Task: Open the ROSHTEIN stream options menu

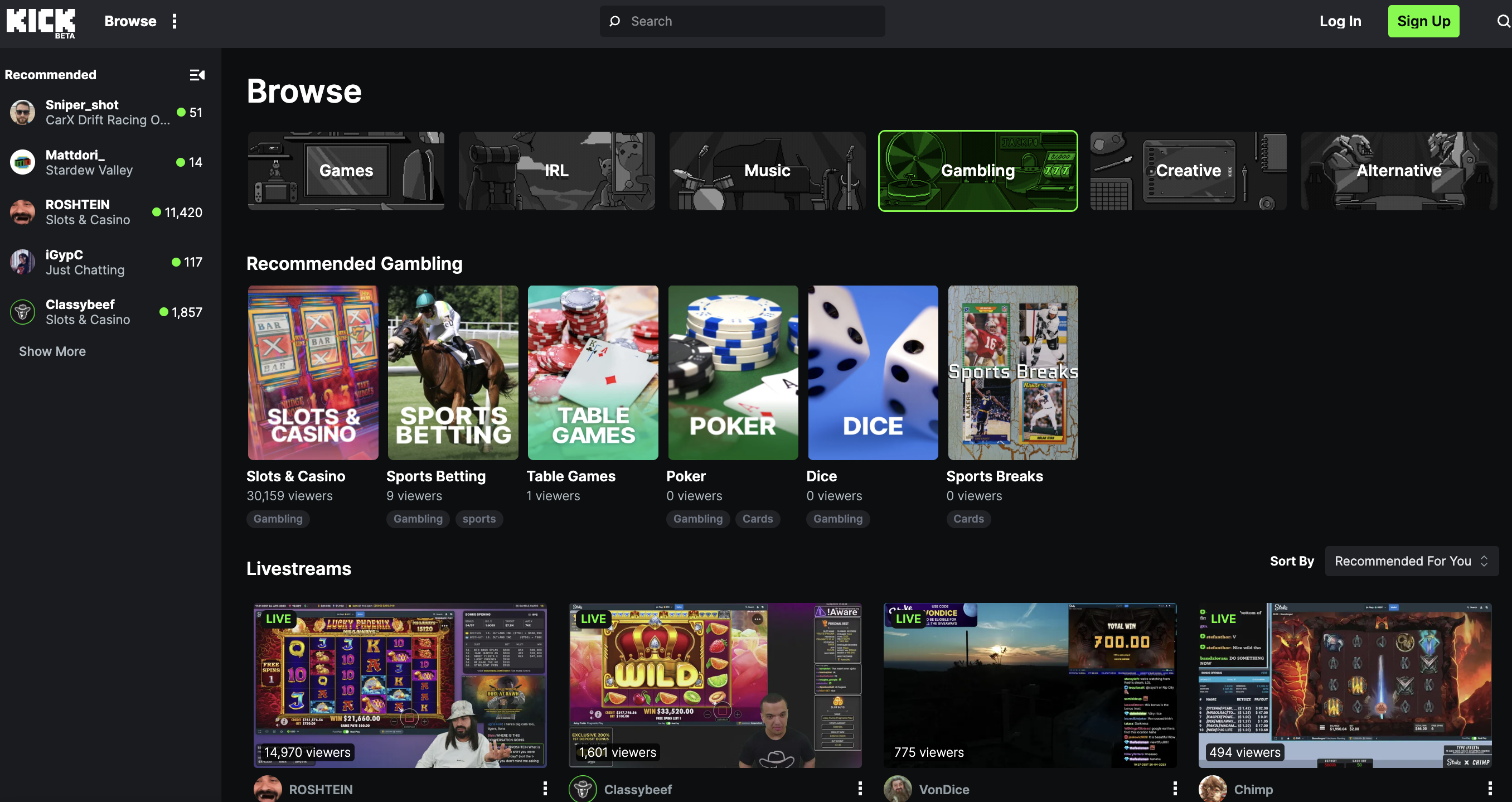Action: pyautogui.click(x=545, y=789)
